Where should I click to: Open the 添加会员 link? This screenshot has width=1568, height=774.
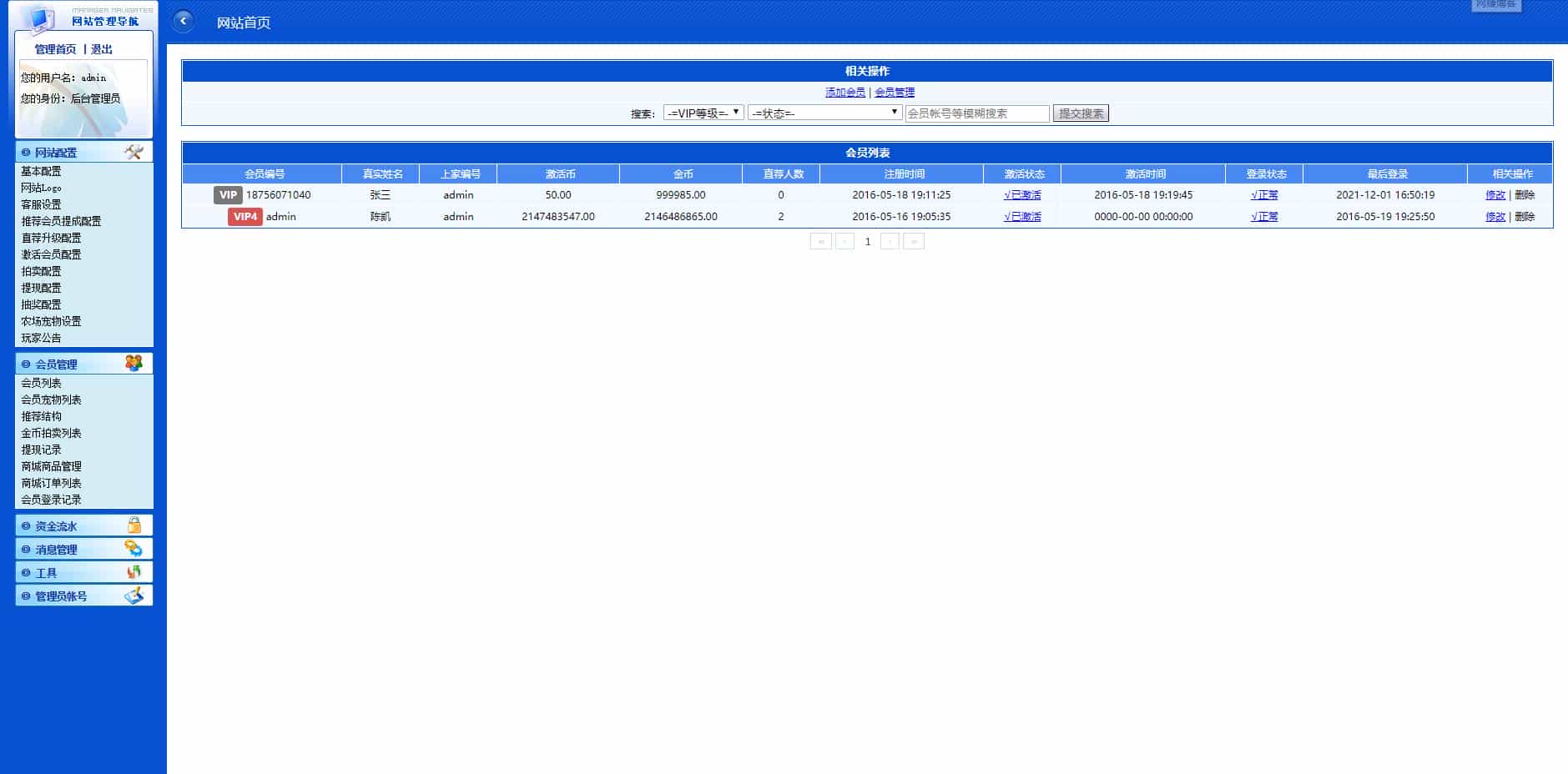845,93
